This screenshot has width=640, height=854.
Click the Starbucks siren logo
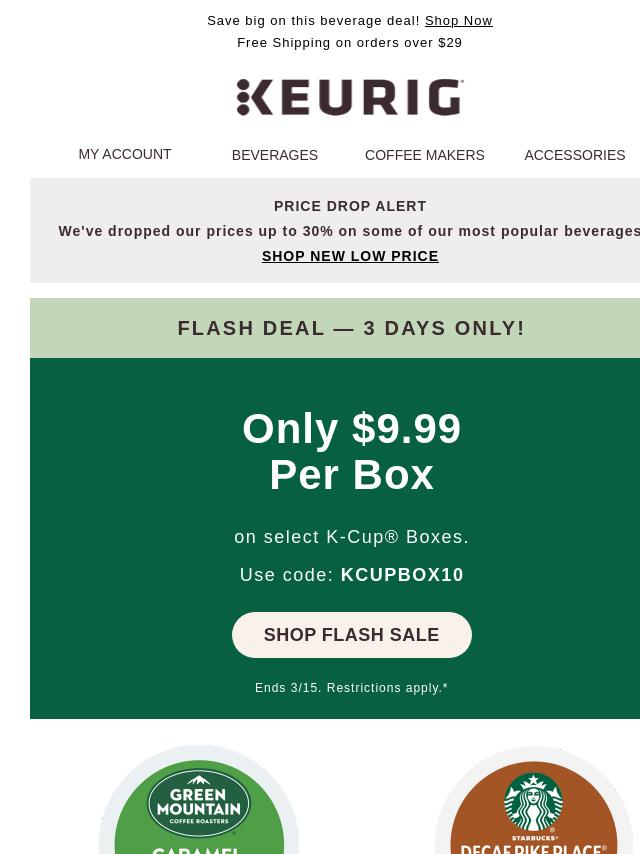click(534, 802)
